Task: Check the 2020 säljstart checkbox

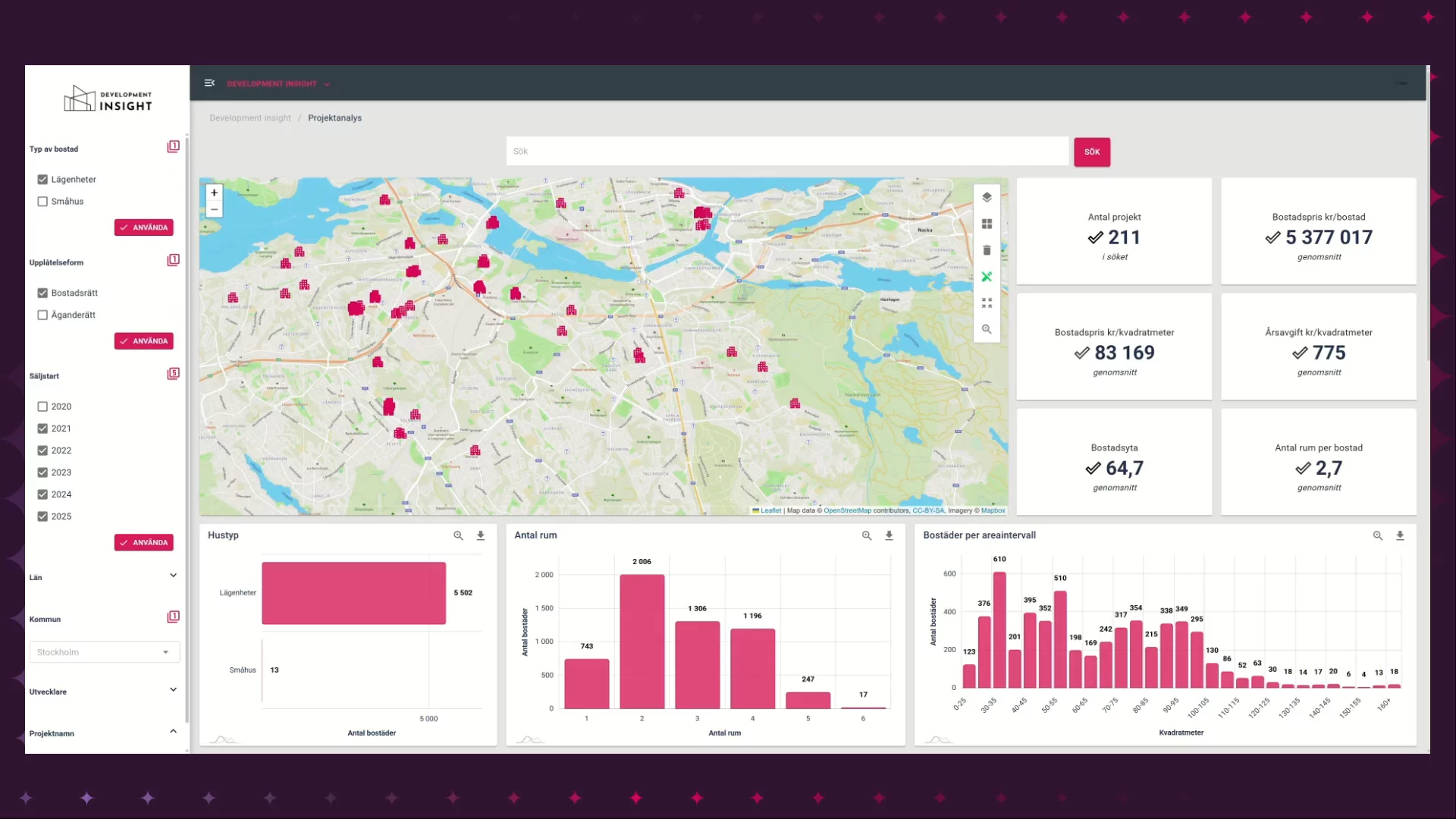Action: pyautogui.click(x=42, y=406)
